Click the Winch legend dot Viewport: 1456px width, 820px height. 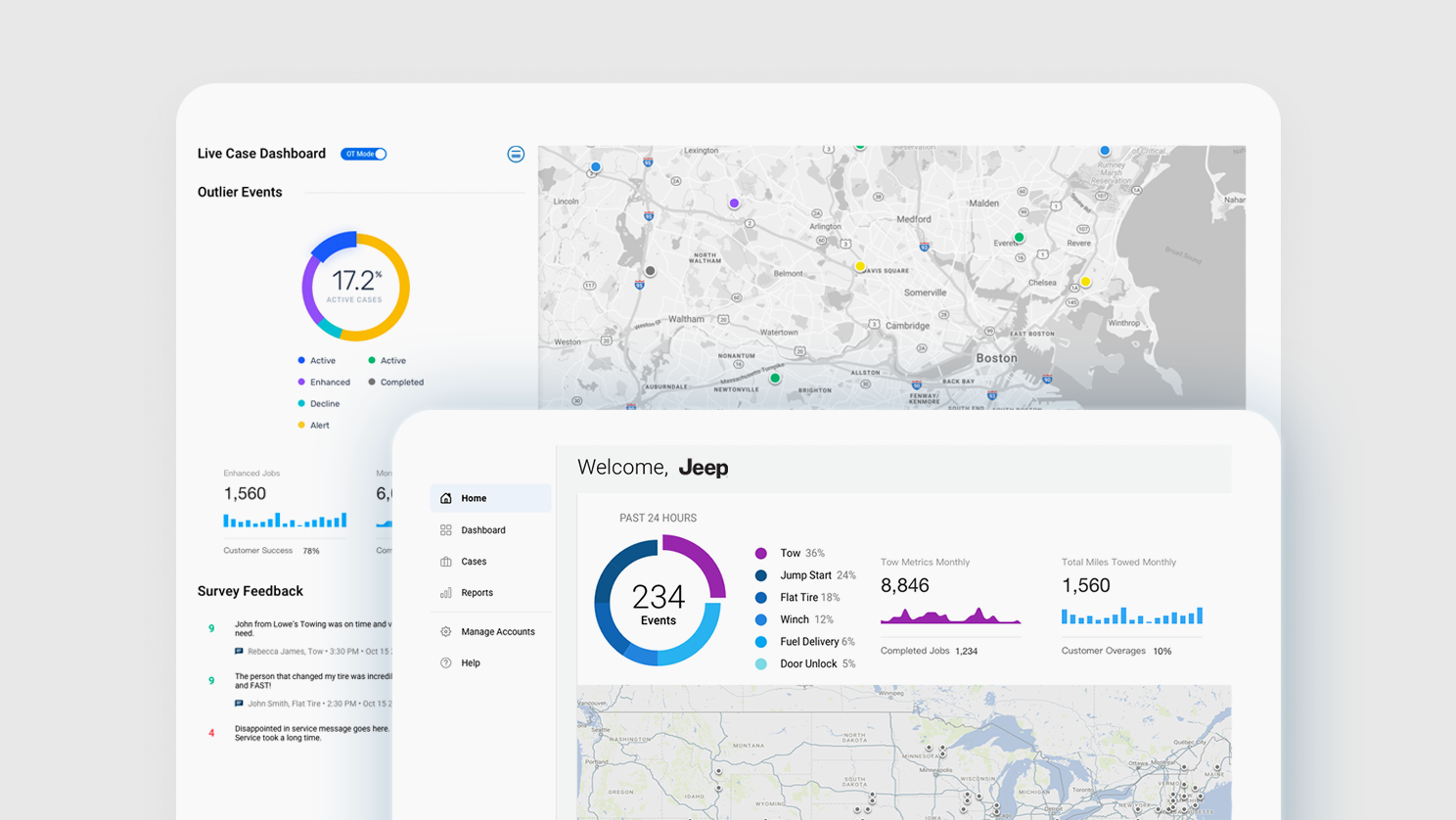(x=760, y=619)
